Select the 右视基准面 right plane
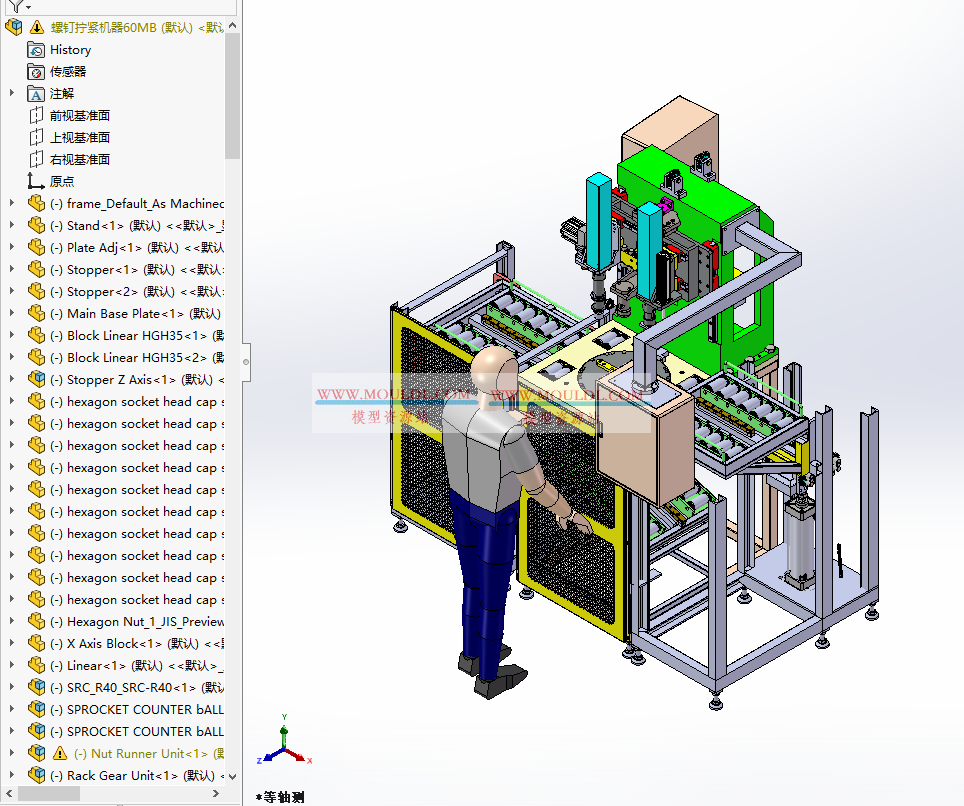Image resolution: width=964 pixels, height=806 pixels. pyautogui.click(x=80, y=159)
